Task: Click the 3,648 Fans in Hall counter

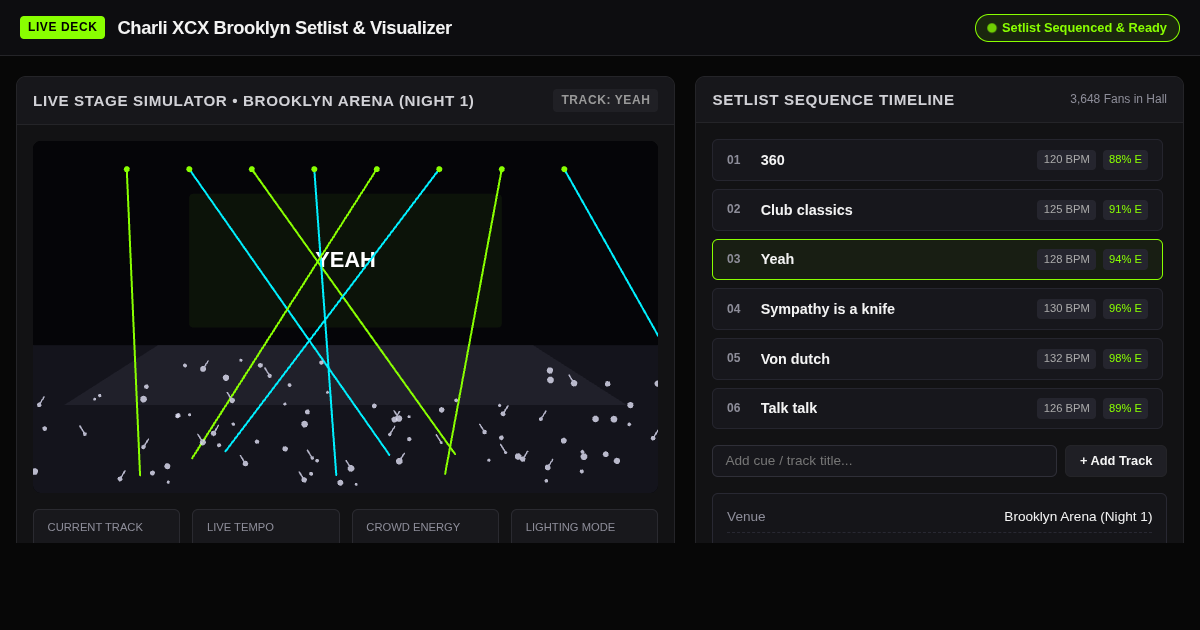Action: pos(1118,99)
